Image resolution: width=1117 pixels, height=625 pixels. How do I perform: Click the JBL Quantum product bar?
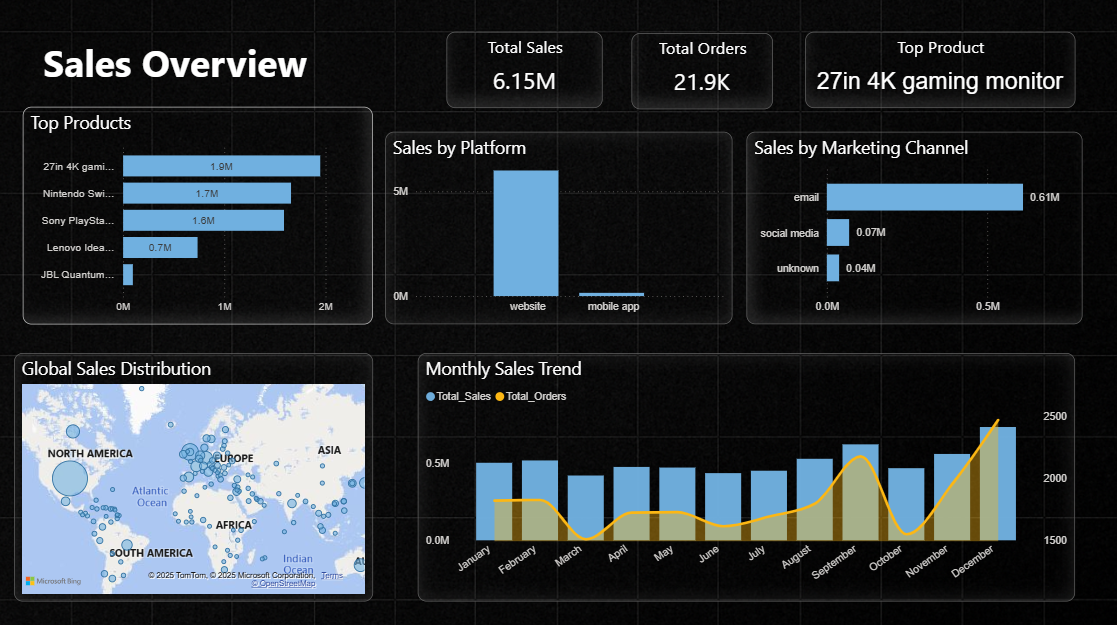tap(128, 274)
